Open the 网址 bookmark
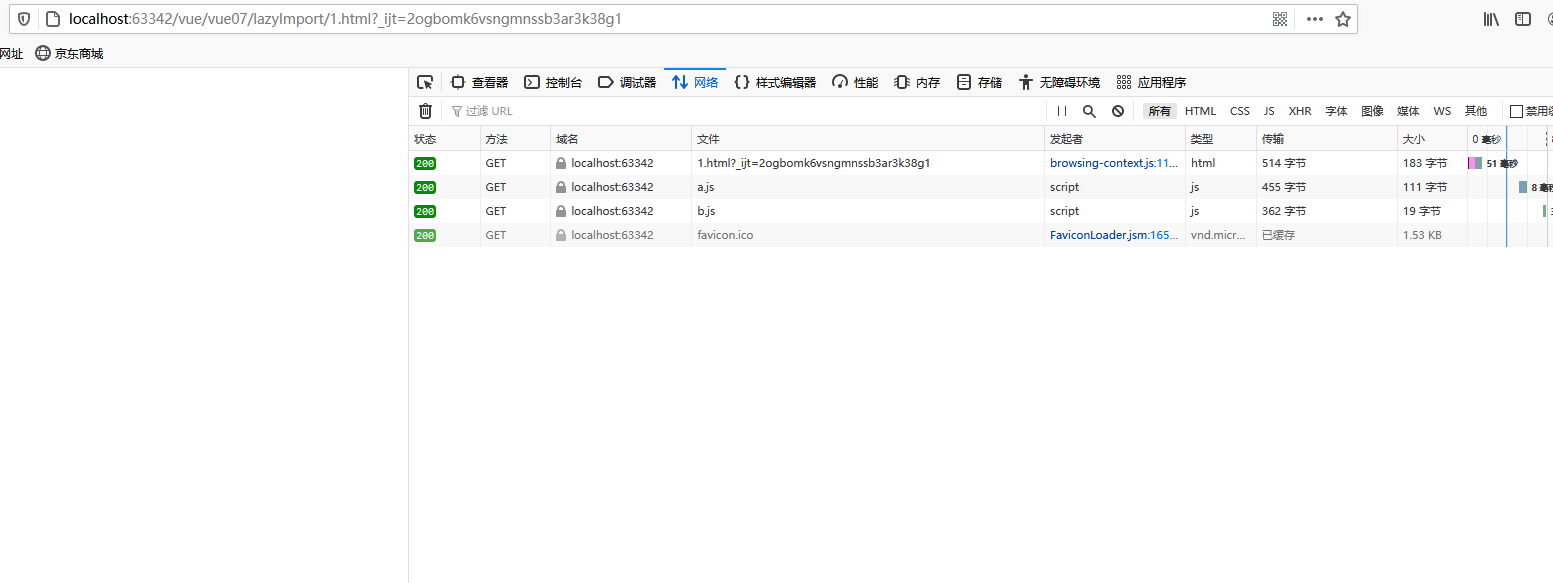The height and width of the screenshot is (583, 1553). (x=11, y=54)
